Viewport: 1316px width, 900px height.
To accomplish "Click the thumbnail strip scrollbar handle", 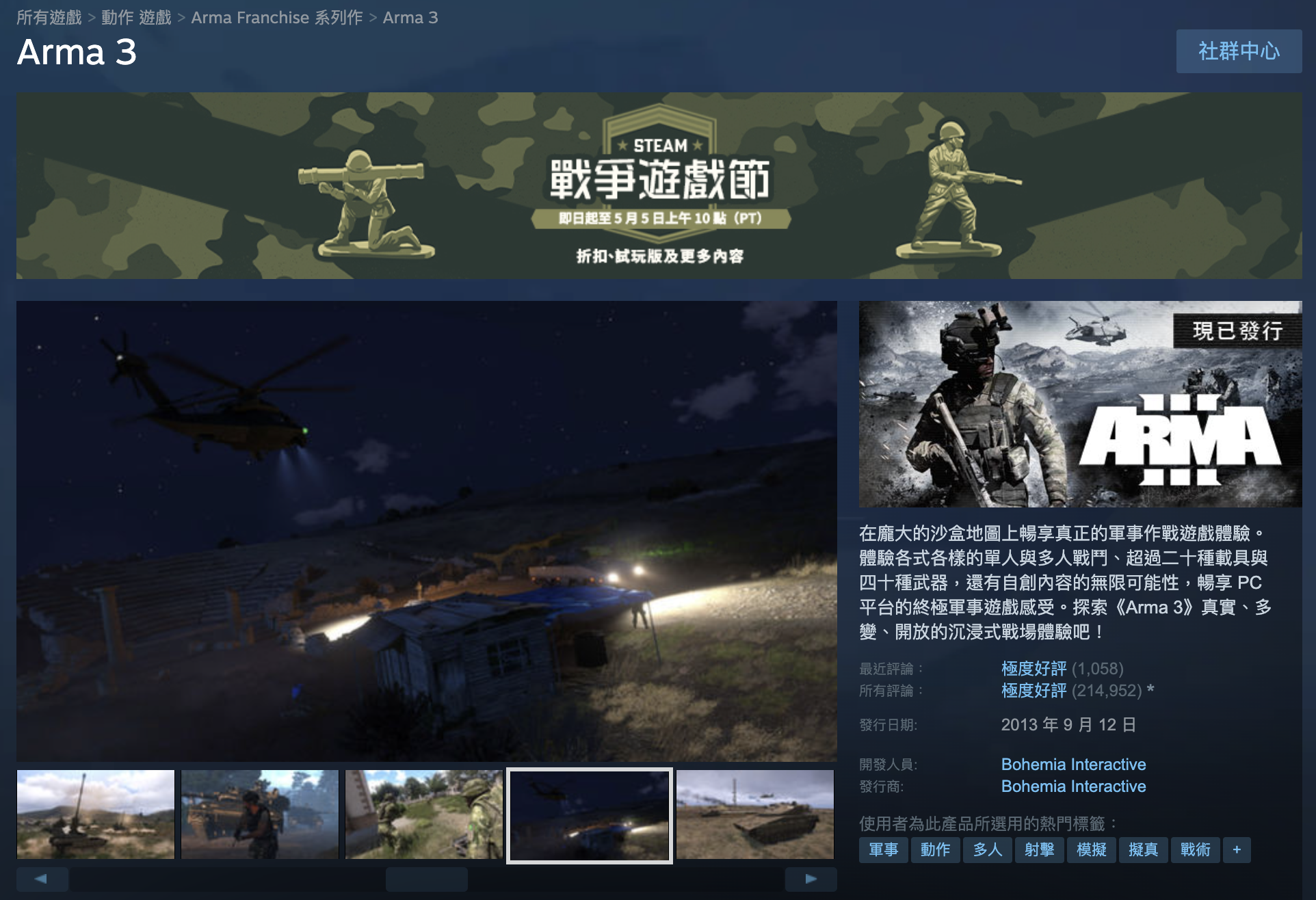I will click(x=427, y=879).
